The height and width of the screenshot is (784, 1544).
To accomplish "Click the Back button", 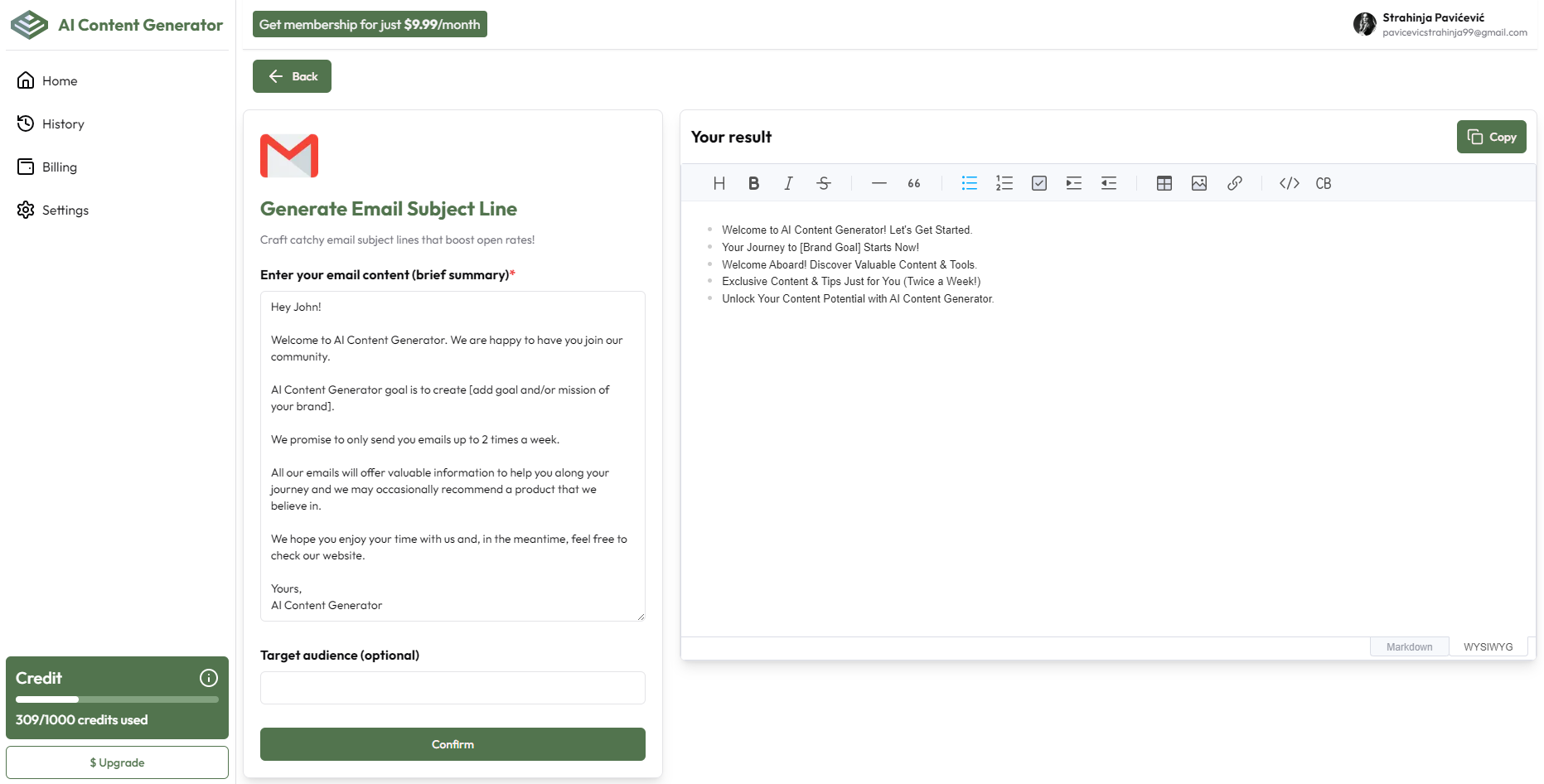I will [292, 76].
